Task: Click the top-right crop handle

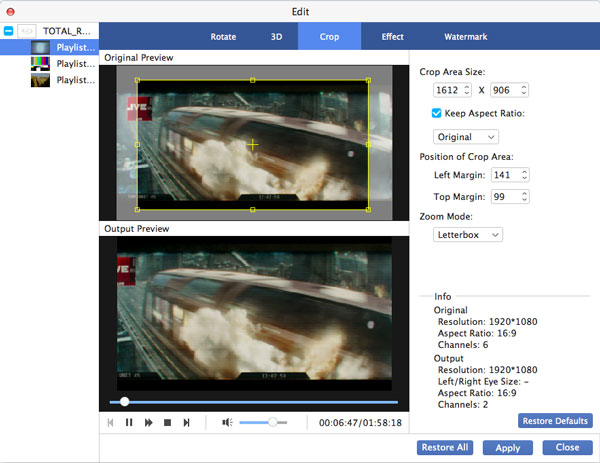Action: click(x=368, y=80)
